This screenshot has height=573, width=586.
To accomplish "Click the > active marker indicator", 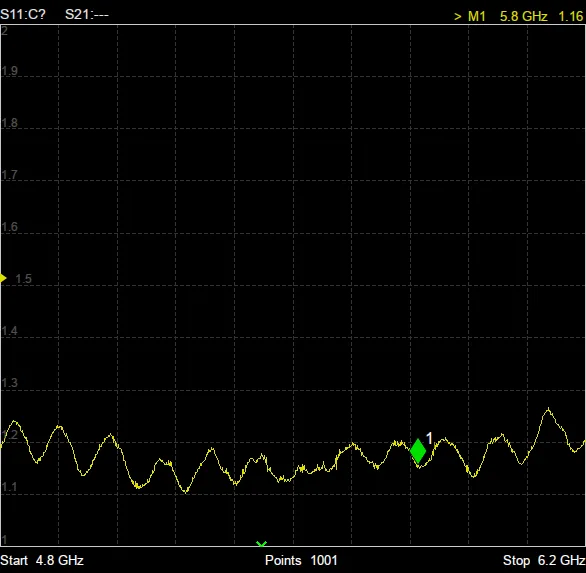I will [x=458, y=17].
